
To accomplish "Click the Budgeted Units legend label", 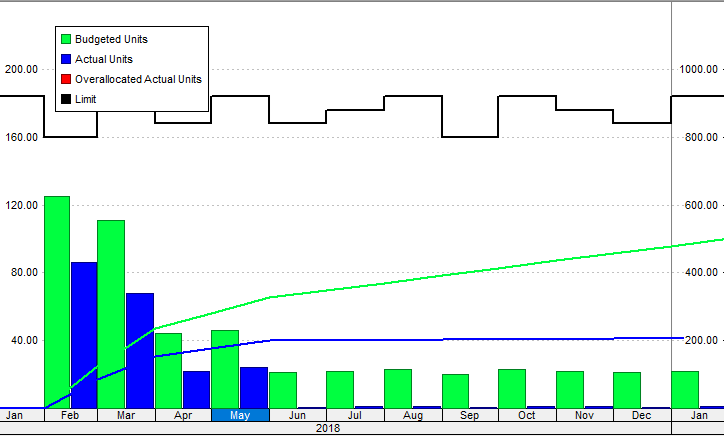I will 111,39.
